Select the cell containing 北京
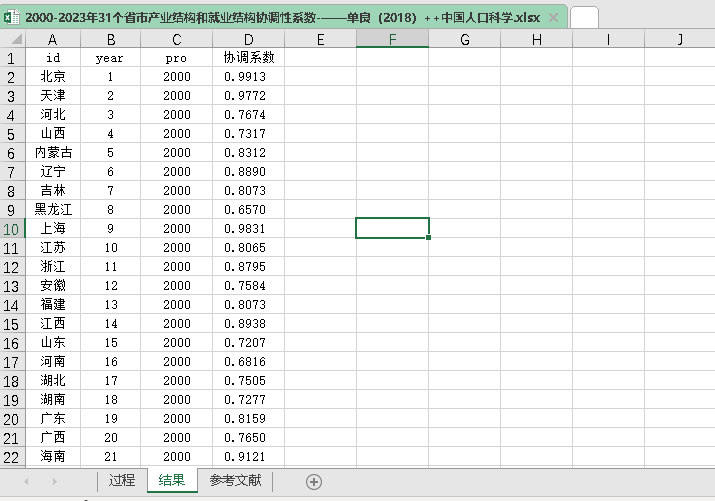This screenshot has height=501, width=715. 53,77
